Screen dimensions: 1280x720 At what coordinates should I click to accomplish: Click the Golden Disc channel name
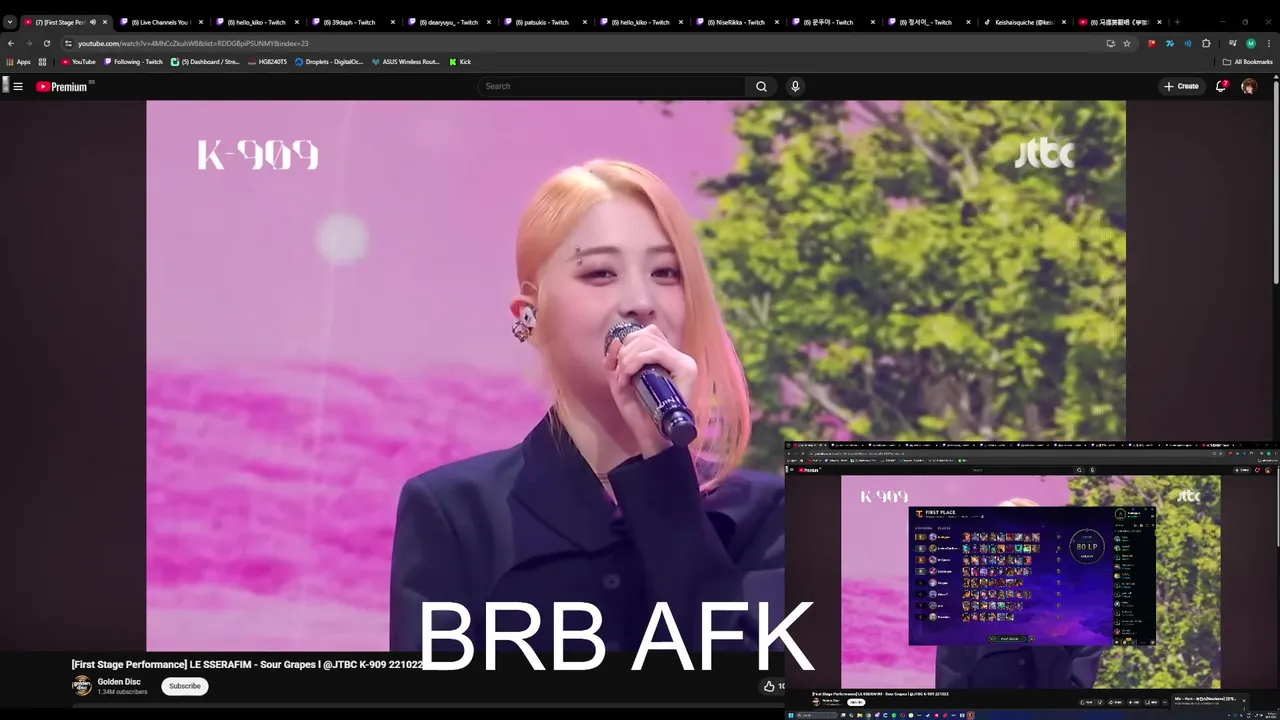click(119, 682)
